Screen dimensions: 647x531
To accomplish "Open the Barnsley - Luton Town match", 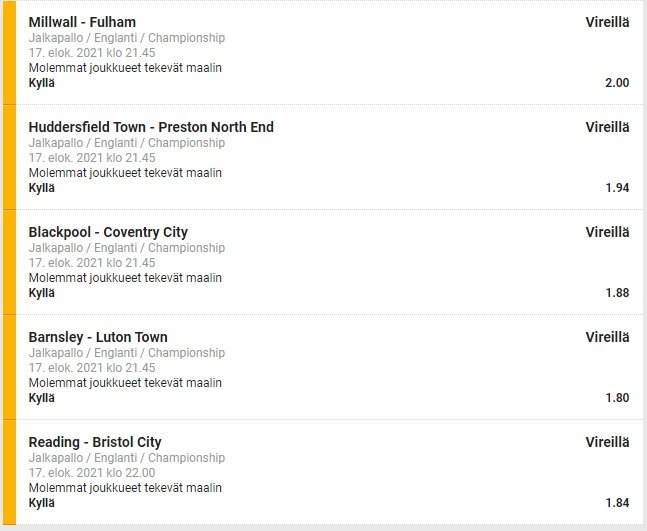I will pos(98,337).
